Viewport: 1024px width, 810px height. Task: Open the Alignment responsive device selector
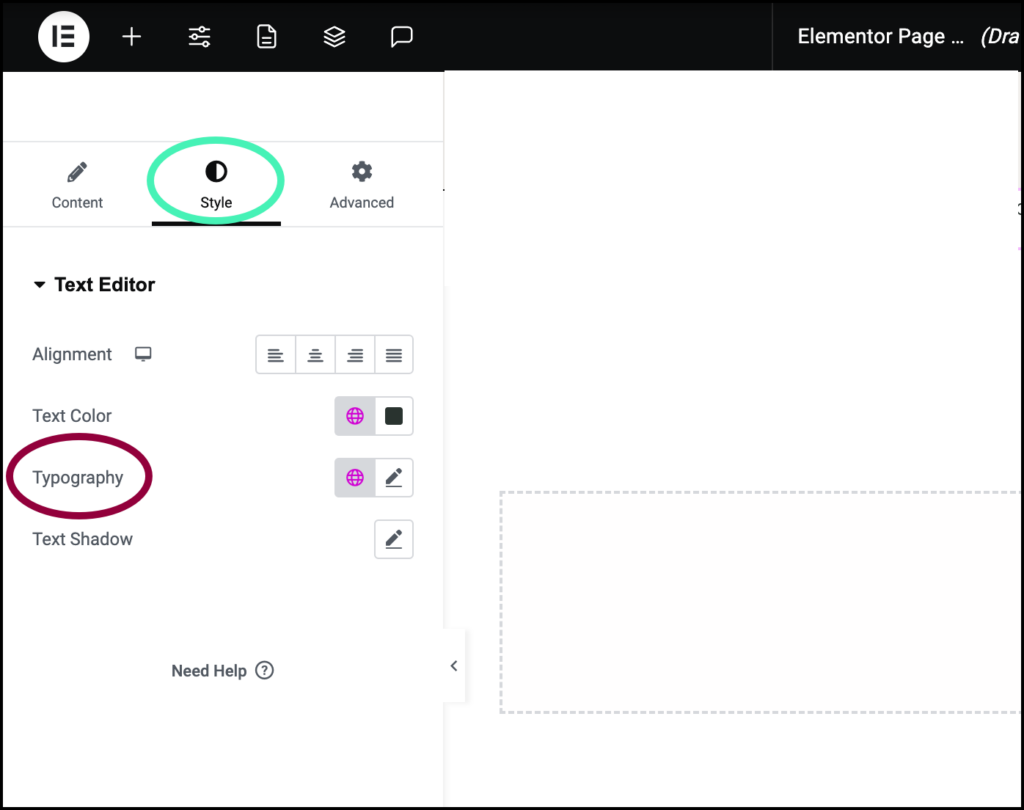click(x=143, y=354)
